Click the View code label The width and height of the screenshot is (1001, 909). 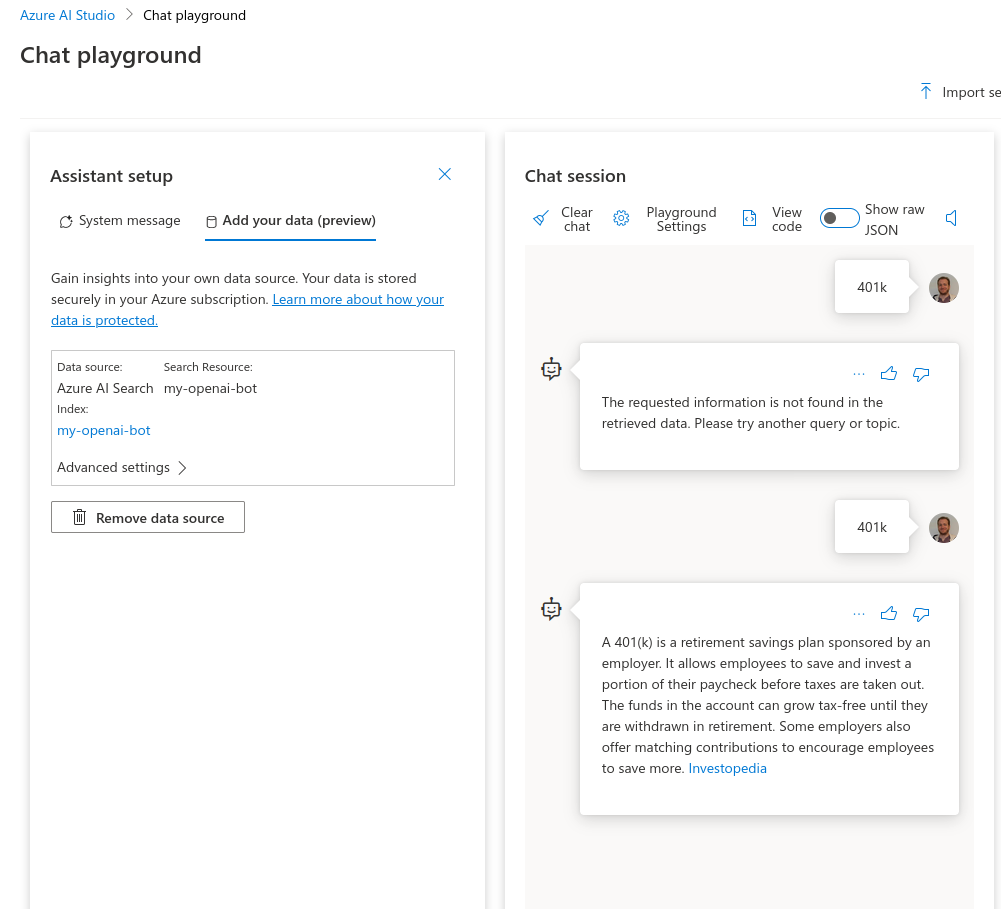pos(786,219)
